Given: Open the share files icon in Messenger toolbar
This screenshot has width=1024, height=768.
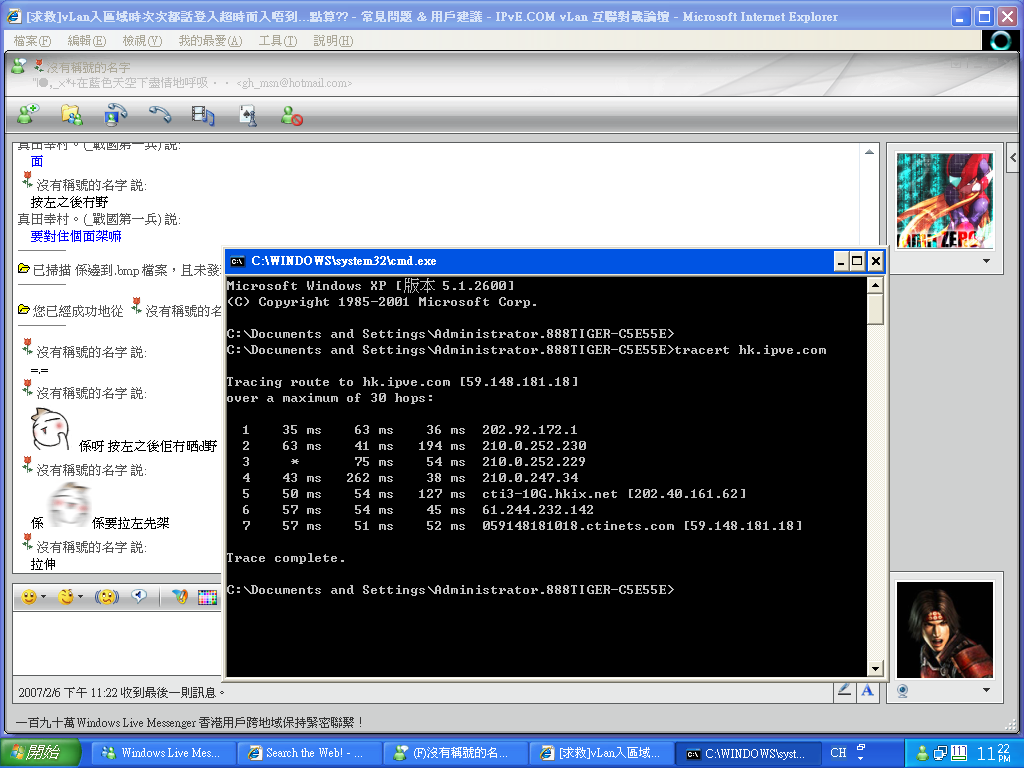Looking at the screenshot, I should point(72,115).
